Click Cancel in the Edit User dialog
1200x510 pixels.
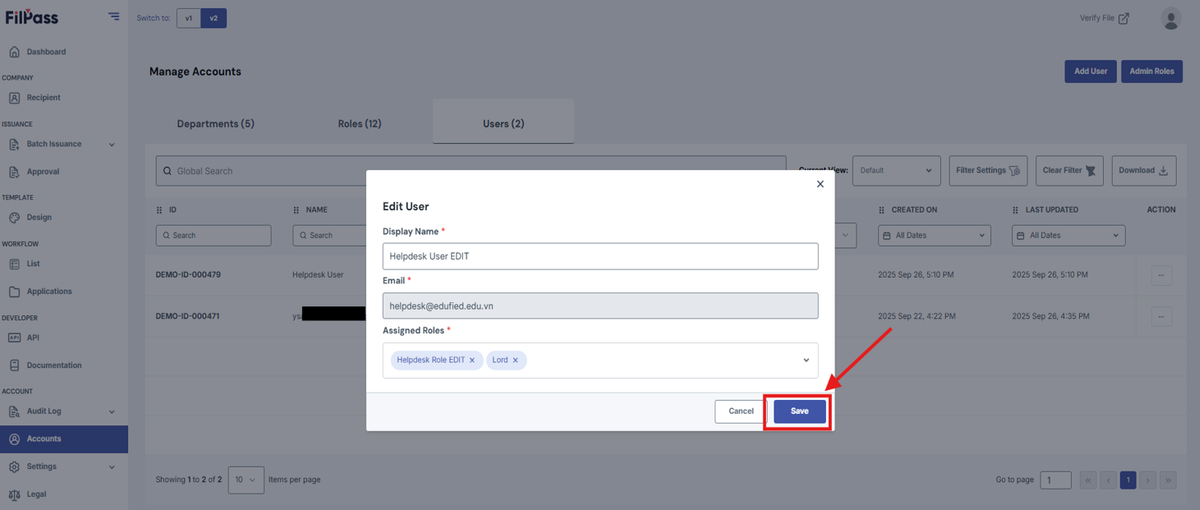coord(741,411)
